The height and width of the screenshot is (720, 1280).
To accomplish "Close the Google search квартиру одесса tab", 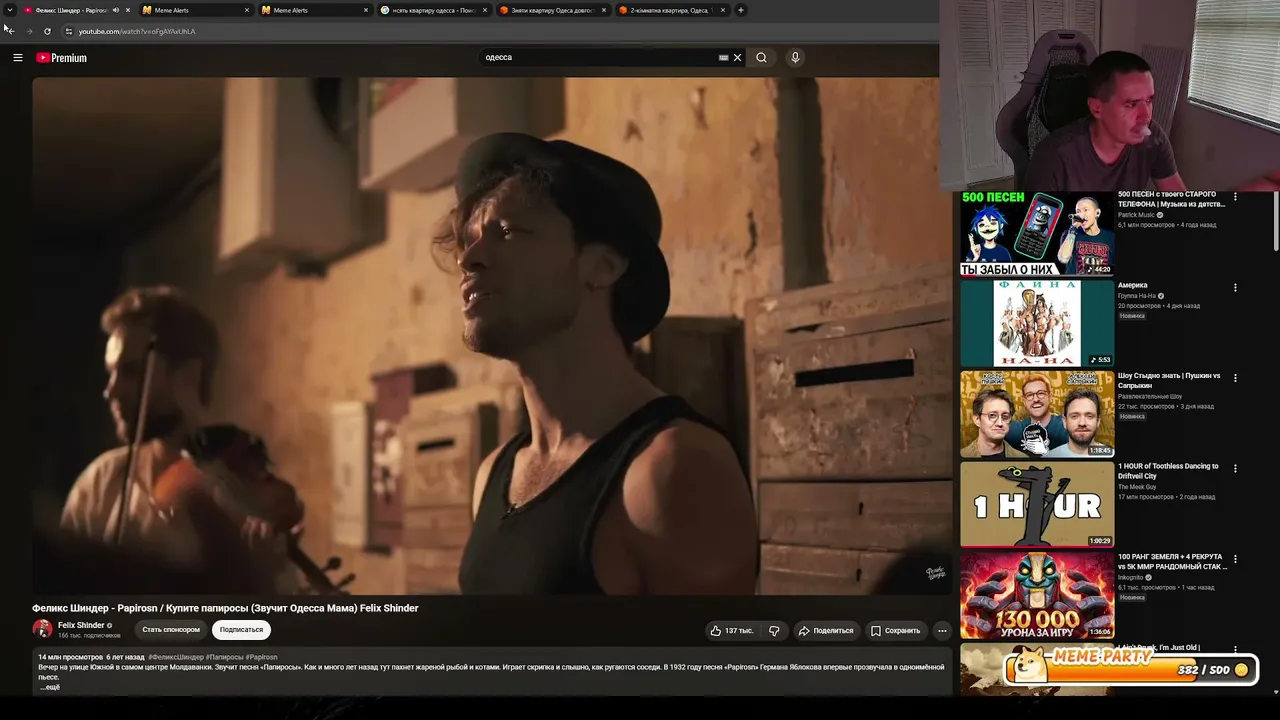I will (484, 10).
